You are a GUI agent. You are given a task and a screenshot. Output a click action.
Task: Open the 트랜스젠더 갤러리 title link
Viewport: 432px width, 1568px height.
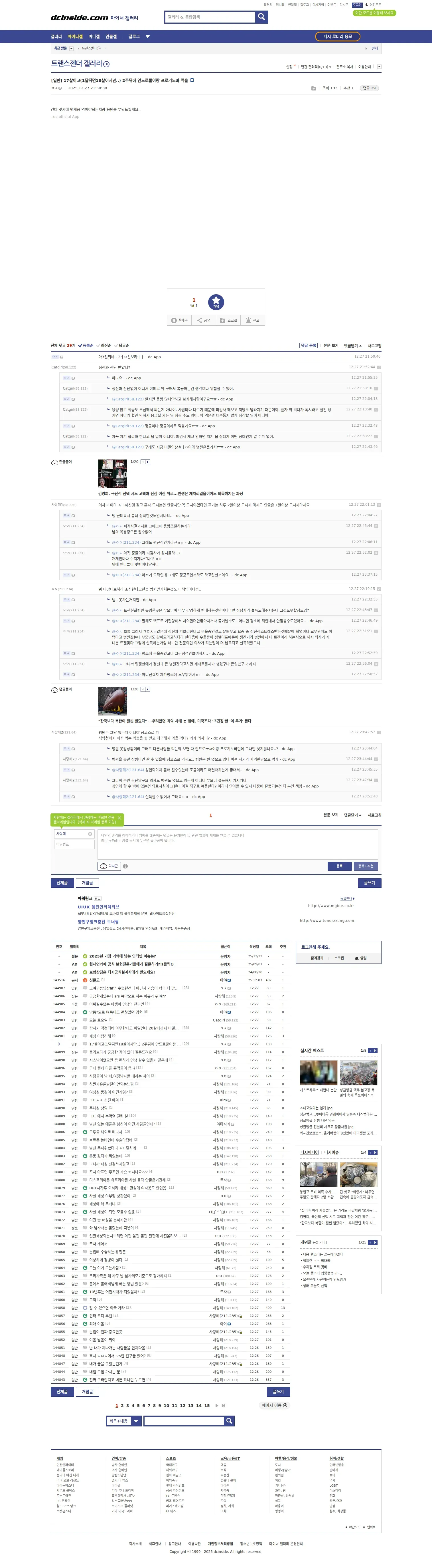77,63
